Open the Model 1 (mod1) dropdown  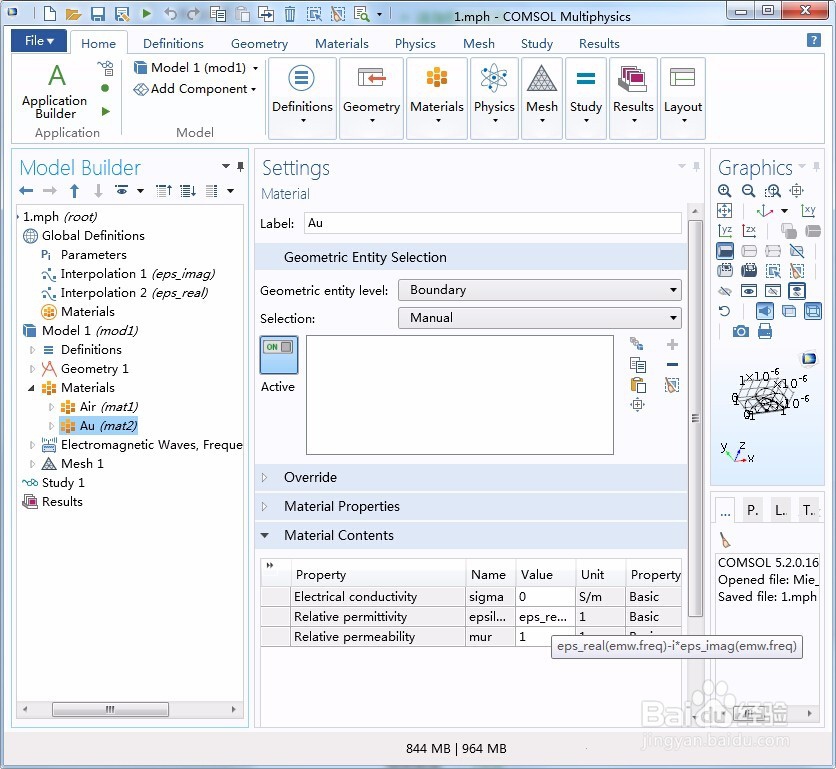click(x=196, y=68)
